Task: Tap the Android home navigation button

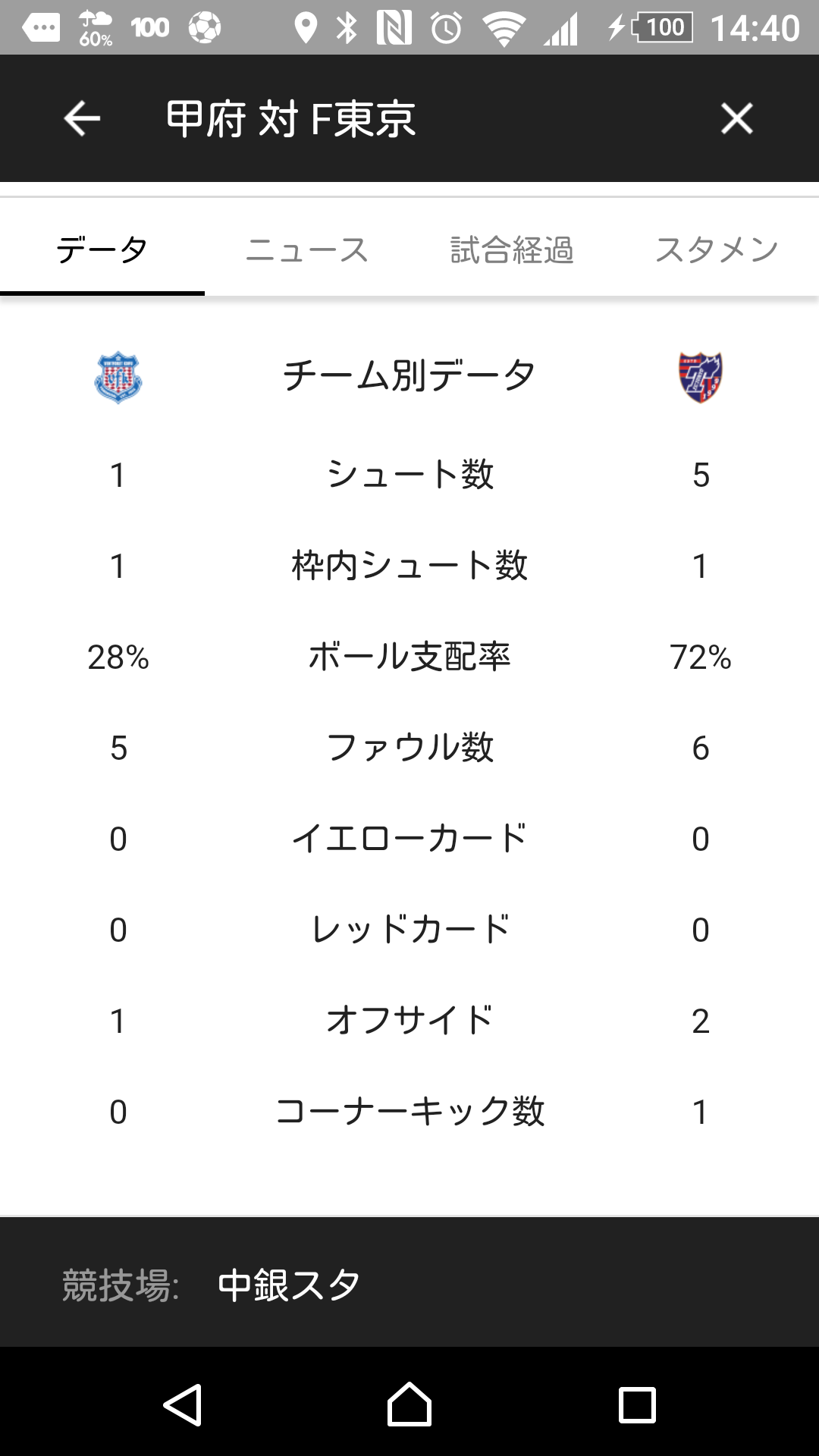Action: click(409, 1404)
